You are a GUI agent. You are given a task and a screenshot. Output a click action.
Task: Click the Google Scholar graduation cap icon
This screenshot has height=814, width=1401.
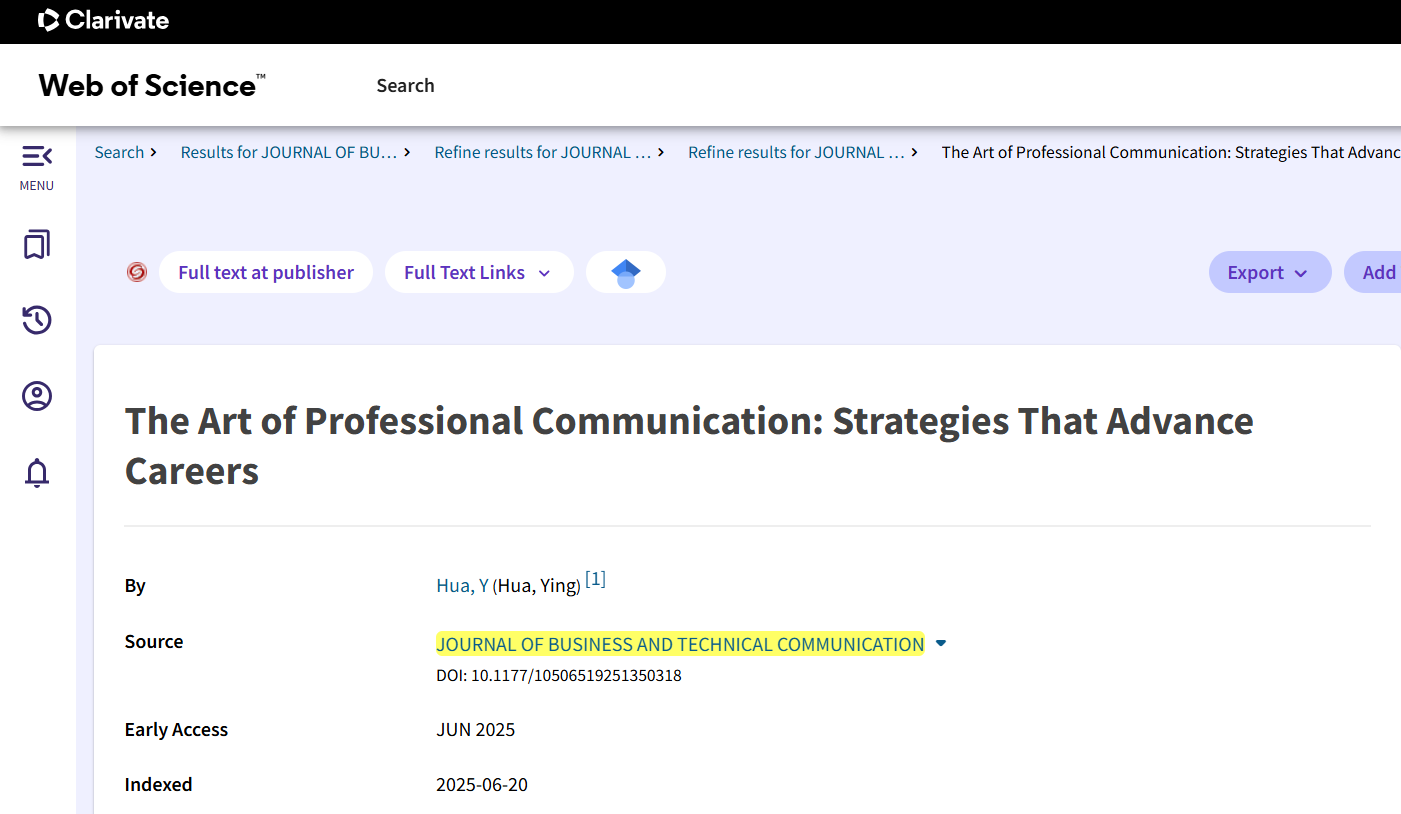pyautogui.click(x=625, y=272)
